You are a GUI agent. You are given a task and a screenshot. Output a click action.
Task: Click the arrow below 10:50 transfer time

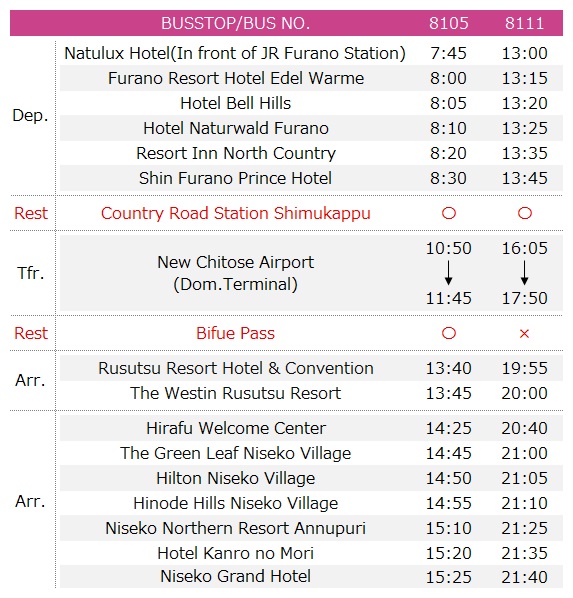point(449,273)
